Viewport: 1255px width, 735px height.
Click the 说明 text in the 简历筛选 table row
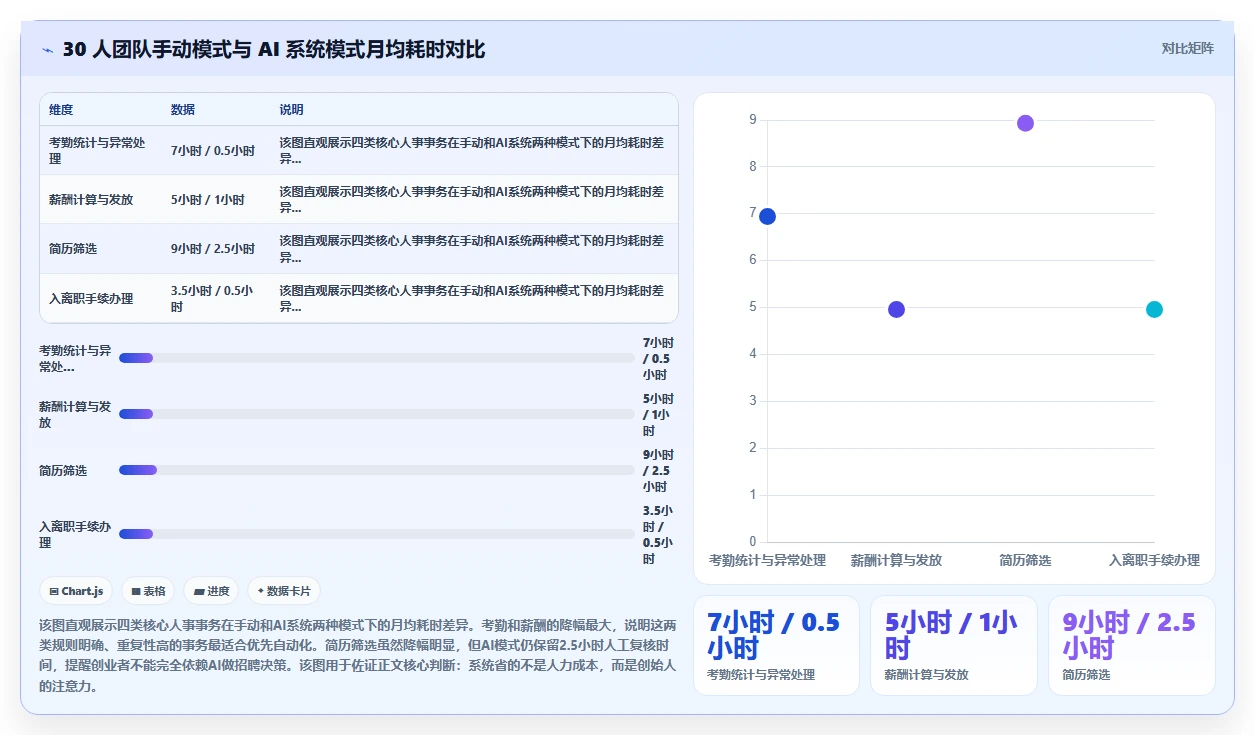click(471, 249)
